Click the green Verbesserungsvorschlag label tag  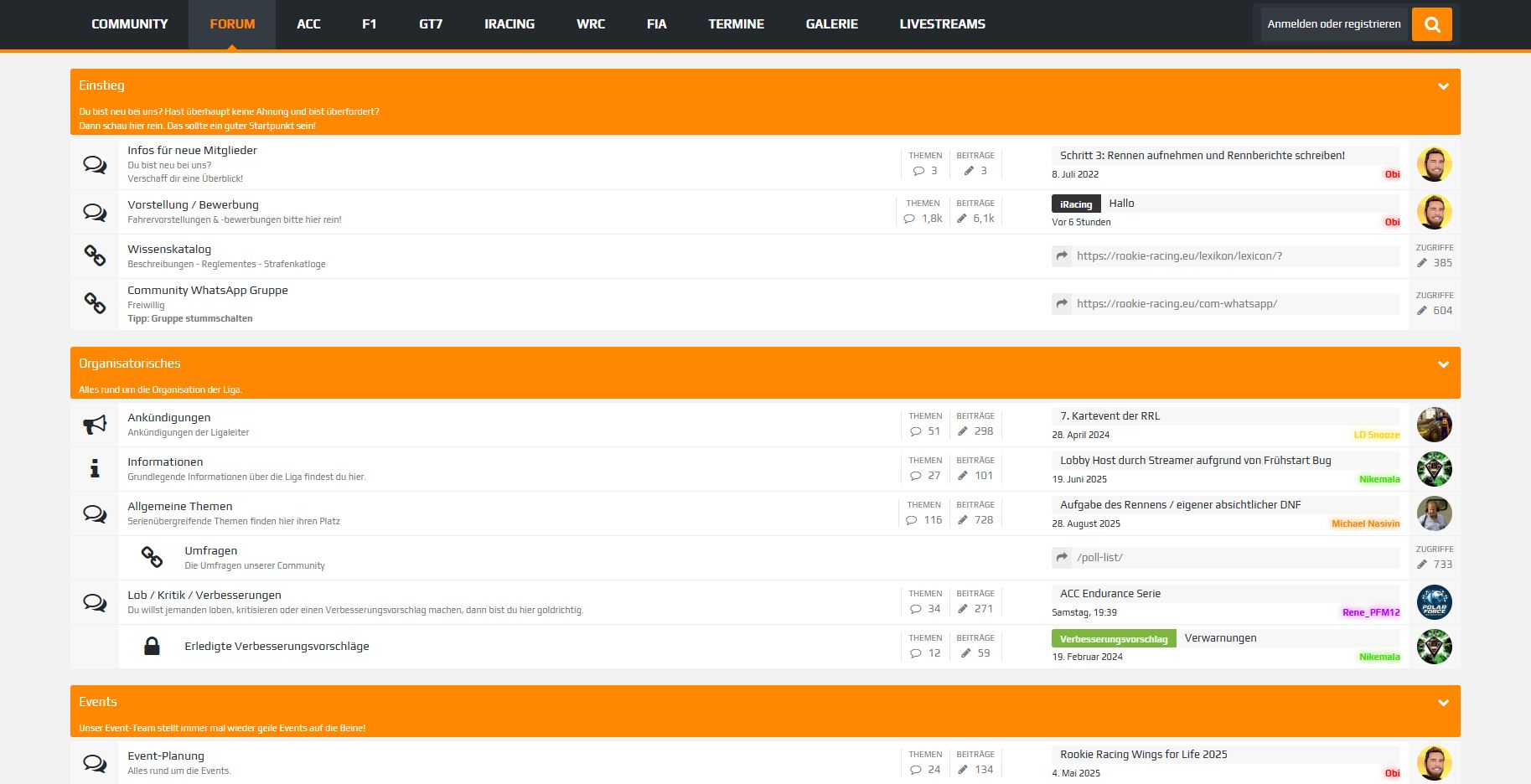click(1113, 639)
